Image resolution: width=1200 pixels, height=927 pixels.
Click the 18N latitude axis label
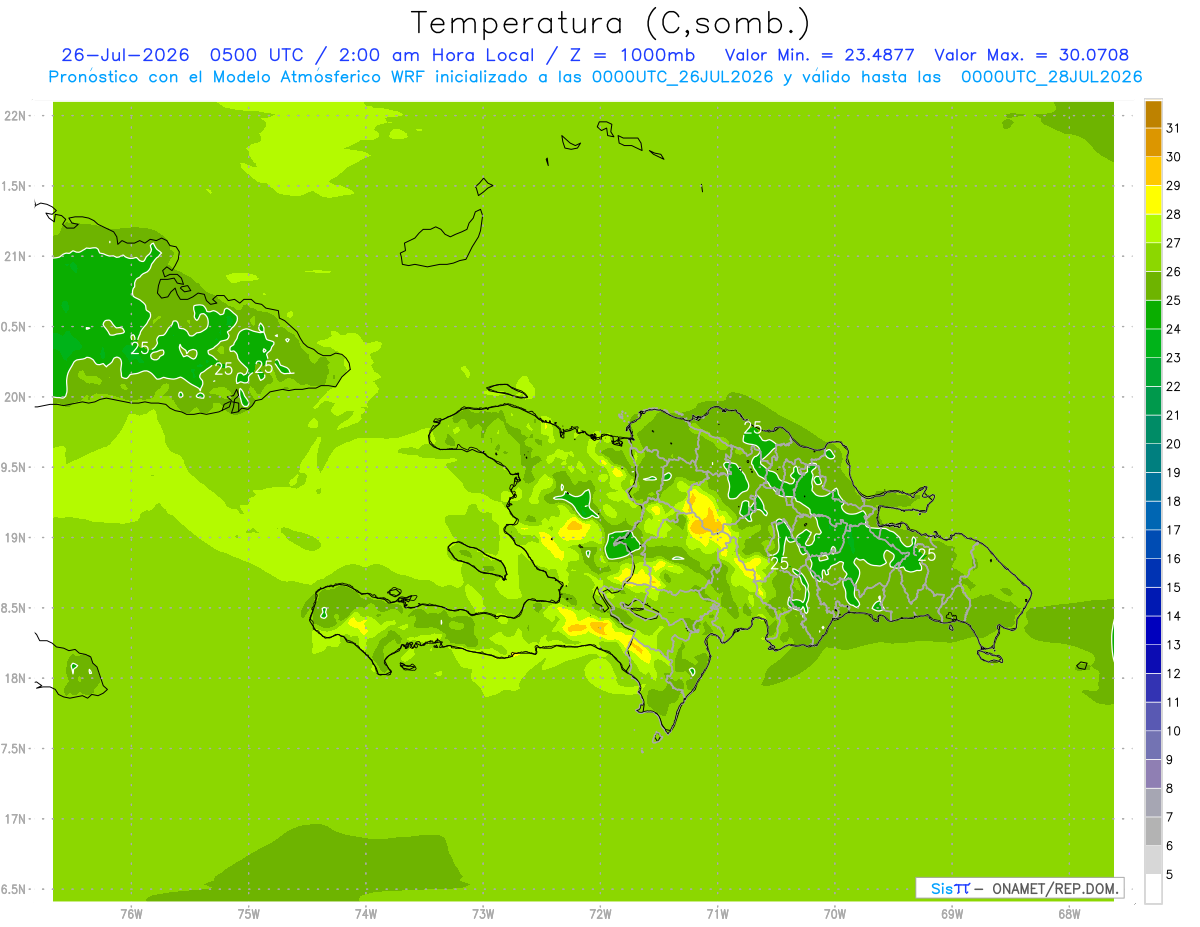[x=16, y=679]
